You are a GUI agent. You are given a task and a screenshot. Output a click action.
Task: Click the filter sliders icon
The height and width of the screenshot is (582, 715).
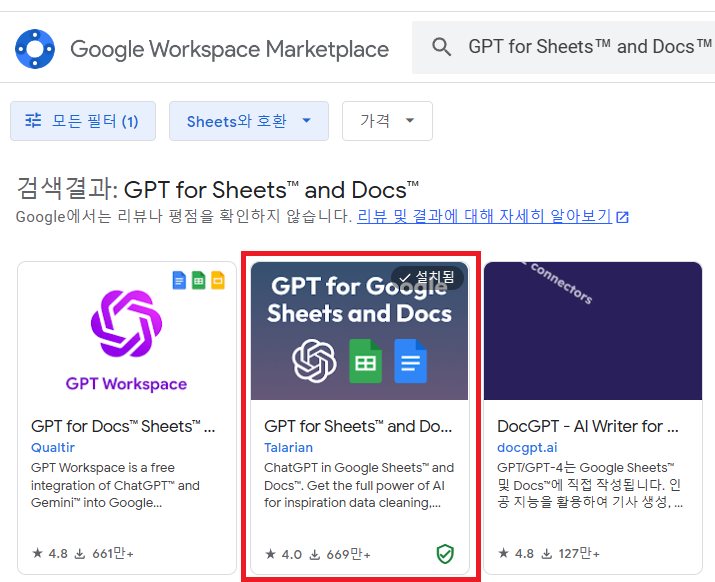coord(33,120)
